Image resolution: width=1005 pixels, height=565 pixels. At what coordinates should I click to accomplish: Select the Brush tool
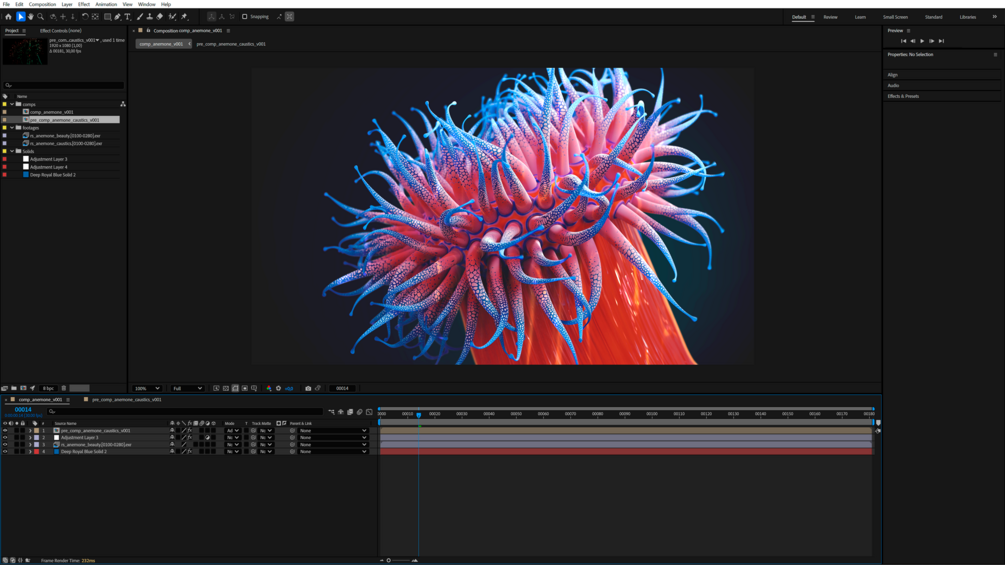tap(140, 17)
